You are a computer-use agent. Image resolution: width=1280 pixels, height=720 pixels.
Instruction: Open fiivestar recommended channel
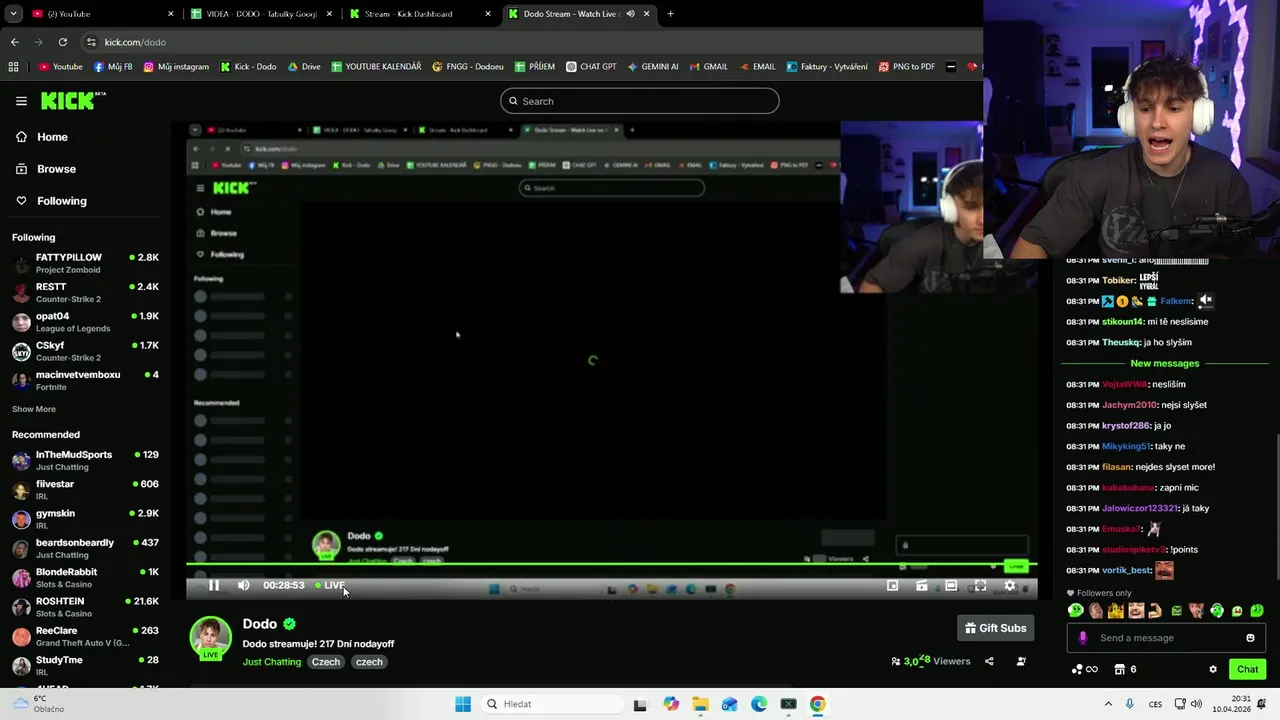click(x=86, y=490)
